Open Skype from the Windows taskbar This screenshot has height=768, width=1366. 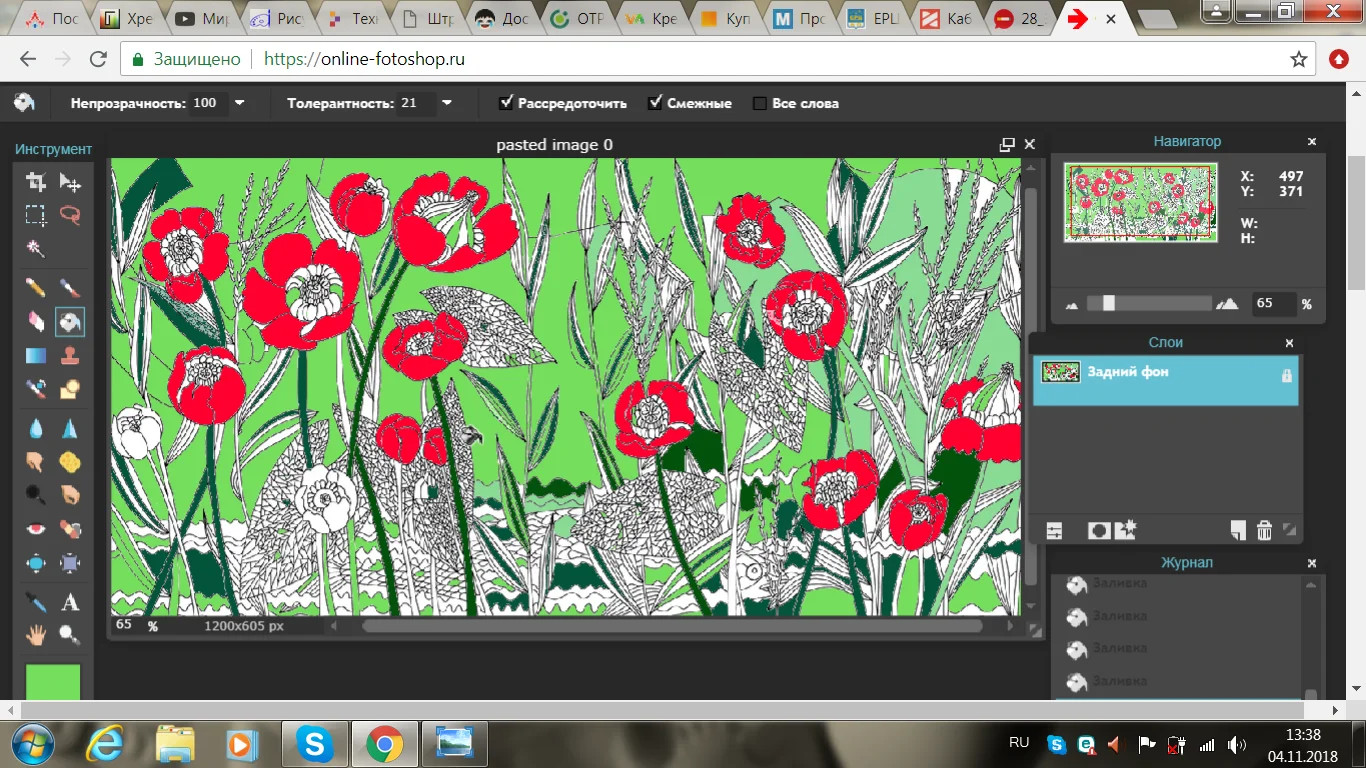[x=315, y=744]
